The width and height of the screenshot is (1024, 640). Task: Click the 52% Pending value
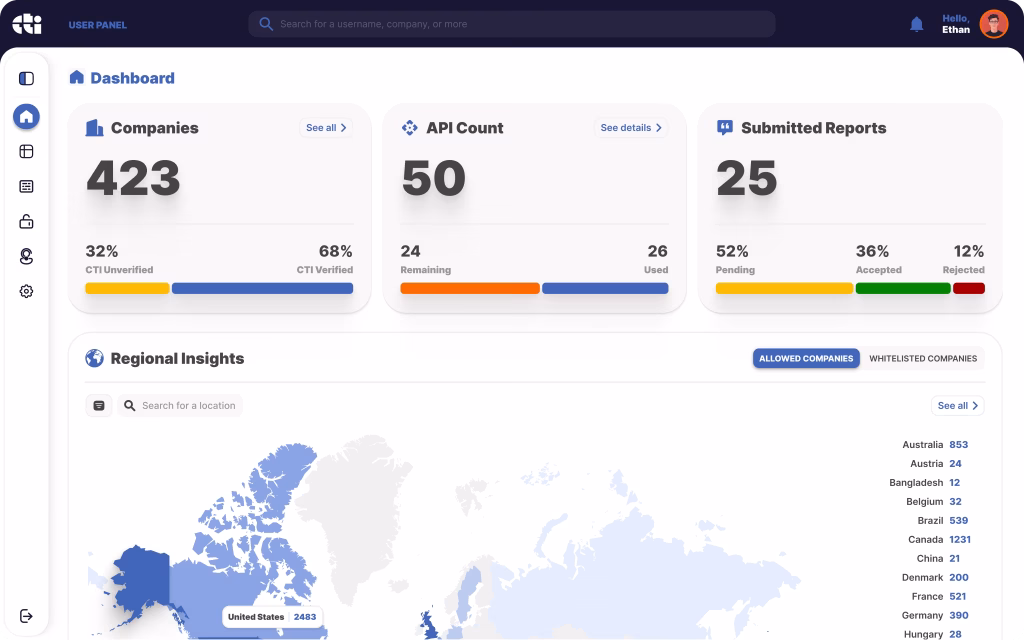tap(732, 251)
